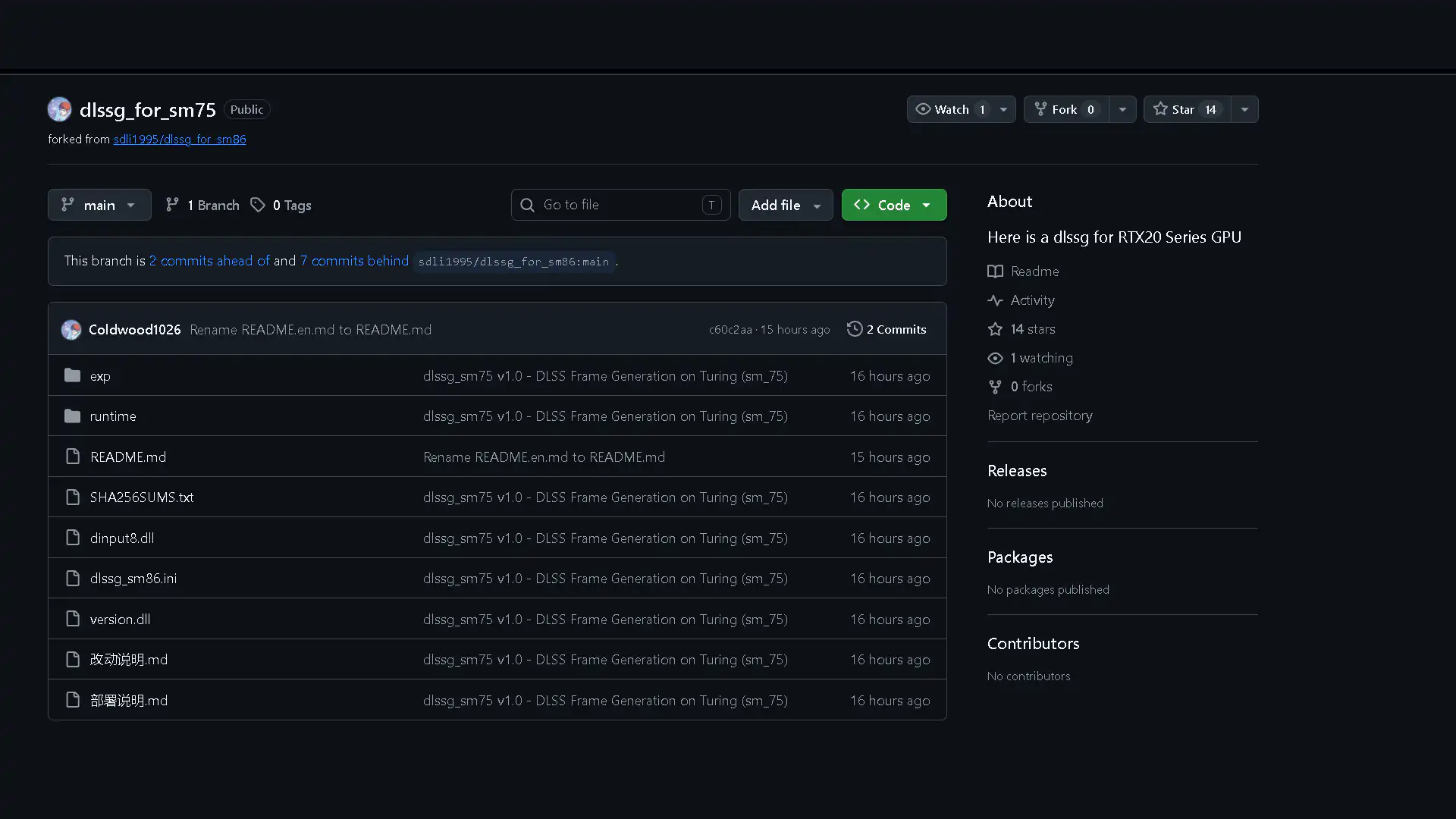Expand the Star lists dropdown arrow
The image size is (1456, 819).
point(1244,109)
